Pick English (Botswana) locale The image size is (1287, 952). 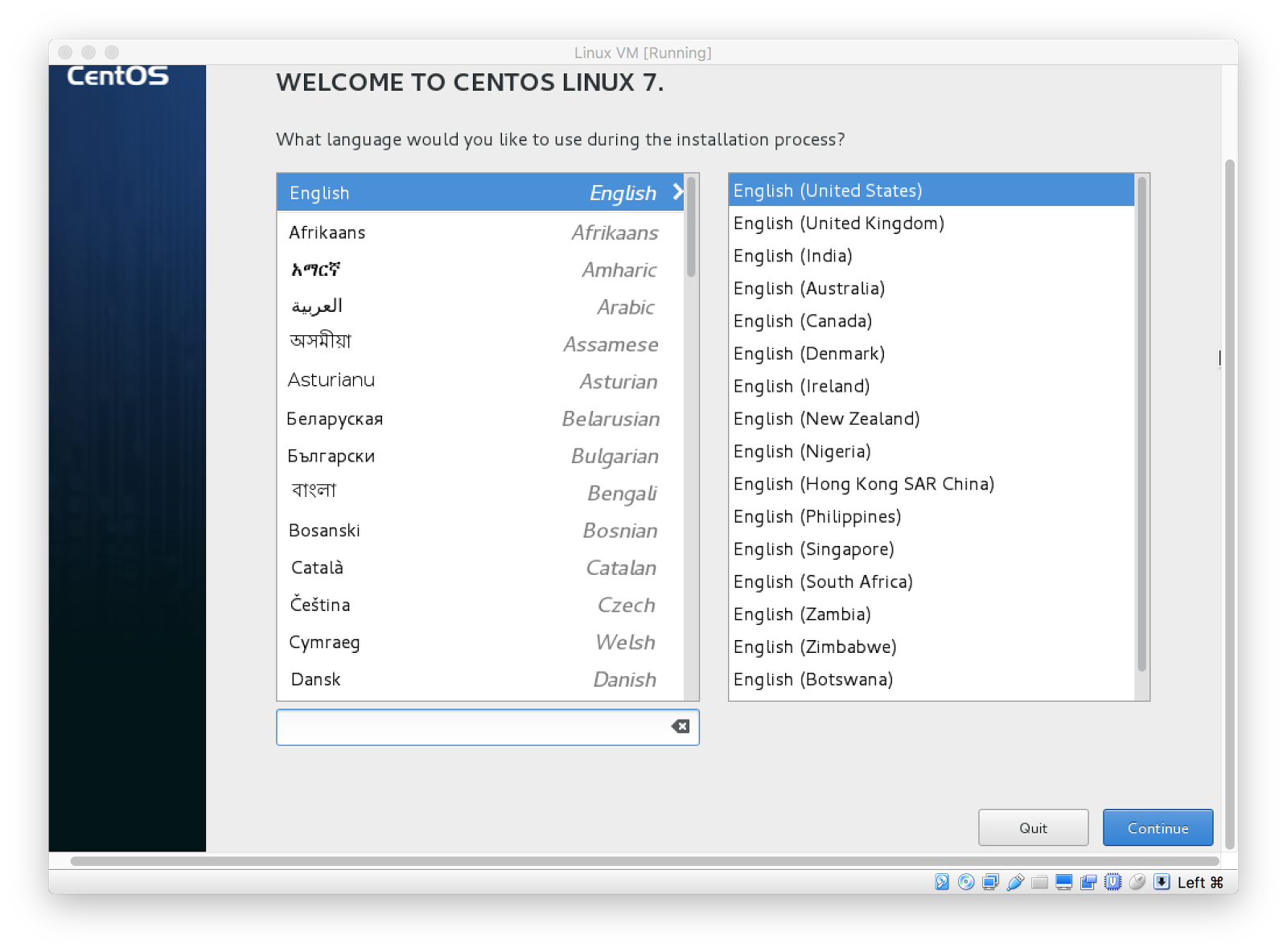click(x=931, y=679)
